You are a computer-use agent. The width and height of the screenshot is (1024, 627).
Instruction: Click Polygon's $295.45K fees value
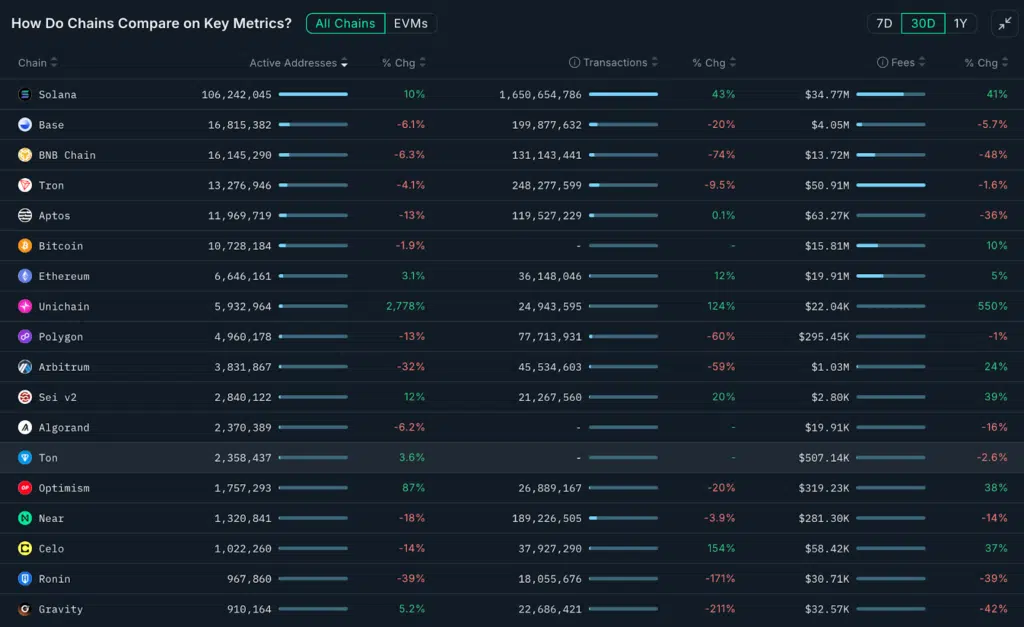tap(824, 336)
